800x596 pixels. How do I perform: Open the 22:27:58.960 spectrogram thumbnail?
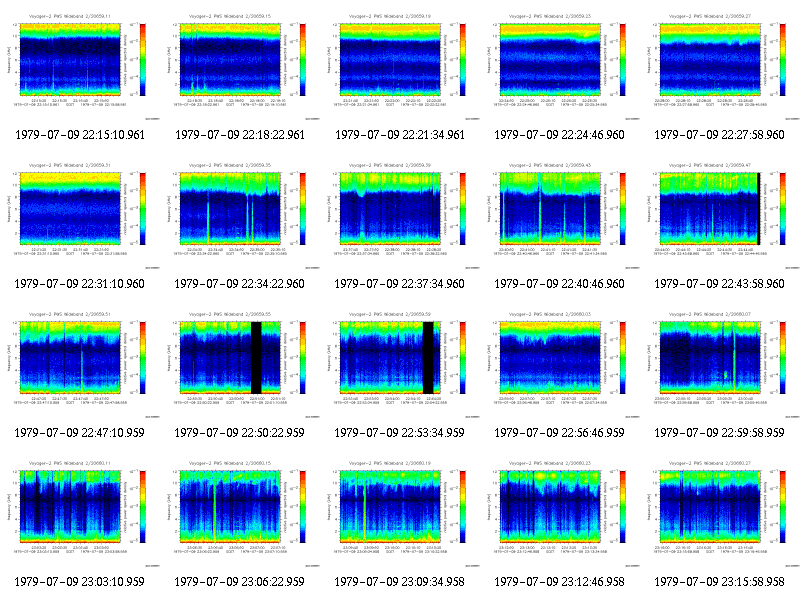tap(720, 66)
